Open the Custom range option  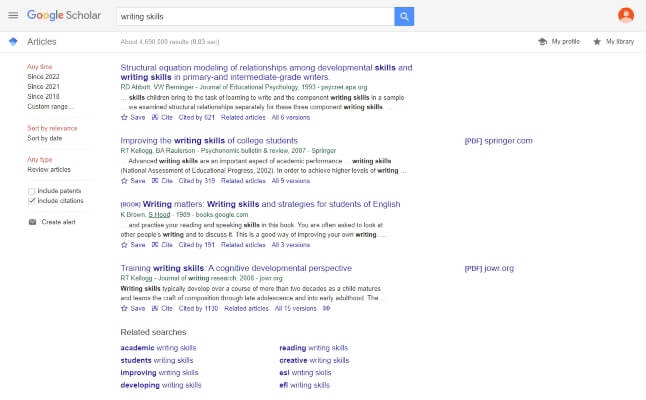pyautogui.click(x=50, y=106)
